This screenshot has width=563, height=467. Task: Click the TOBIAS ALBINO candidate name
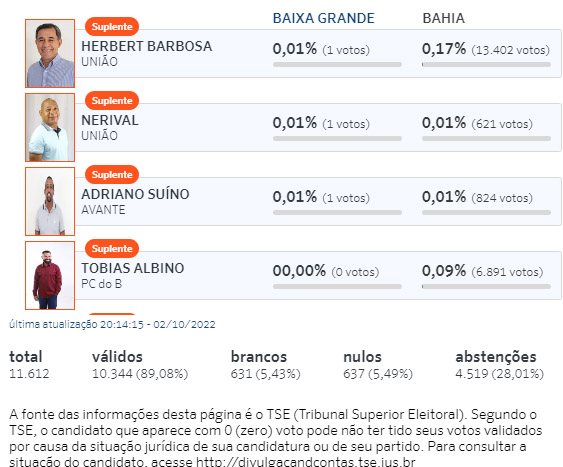coord(132,268)
